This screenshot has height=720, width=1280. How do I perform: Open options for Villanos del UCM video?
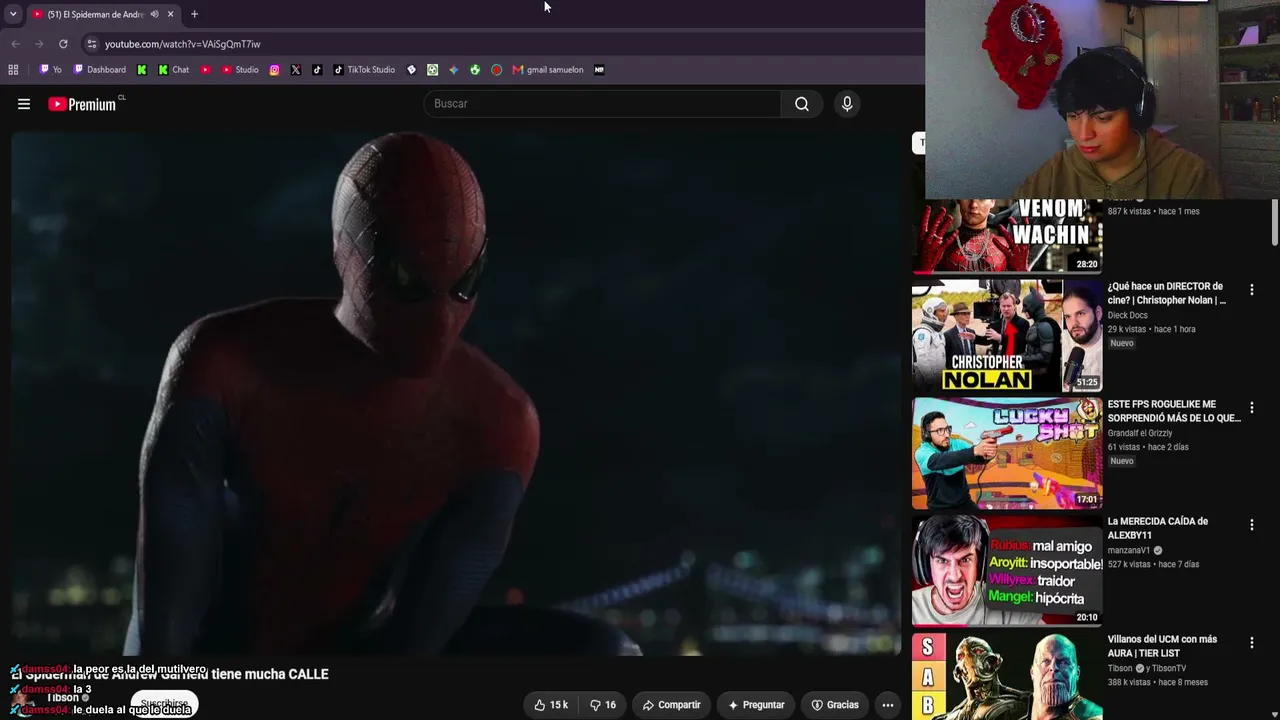pyautogui.click(x=1251, y=643)
